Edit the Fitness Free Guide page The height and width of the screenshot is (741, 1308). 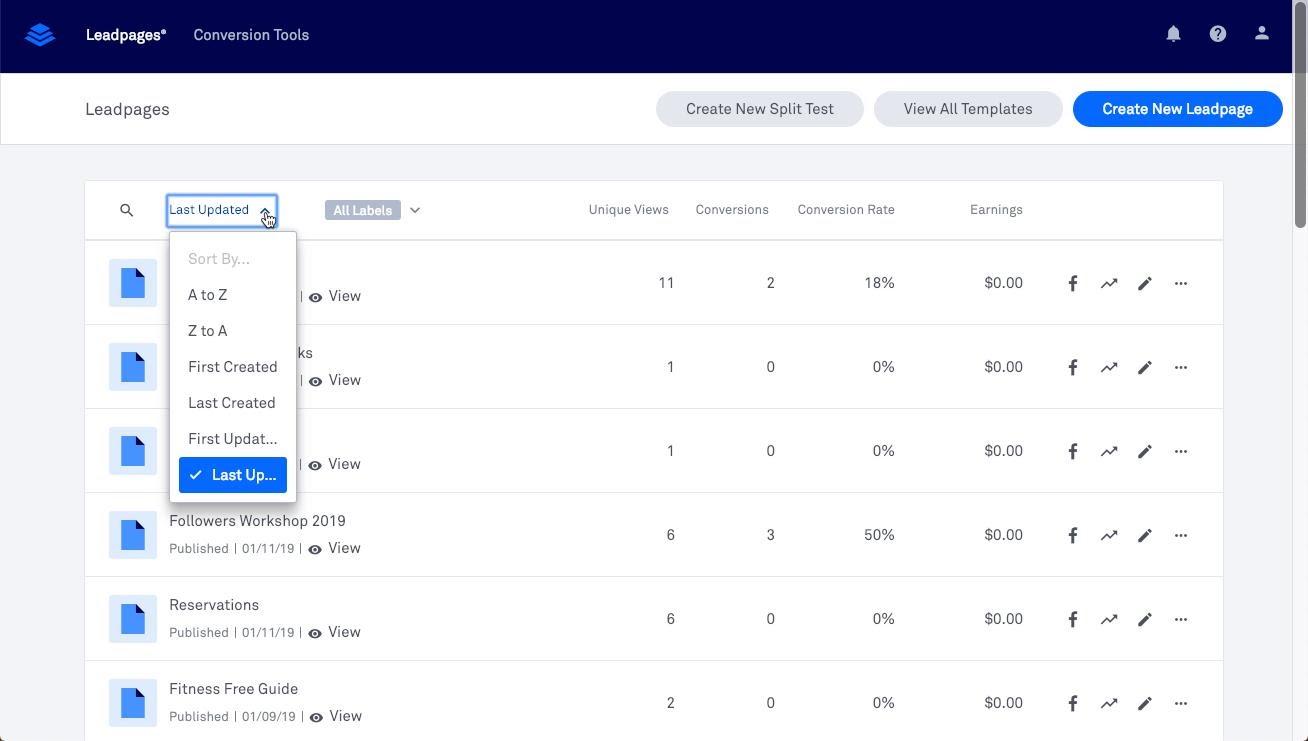pyautogui.click(x=1144, y=703)
